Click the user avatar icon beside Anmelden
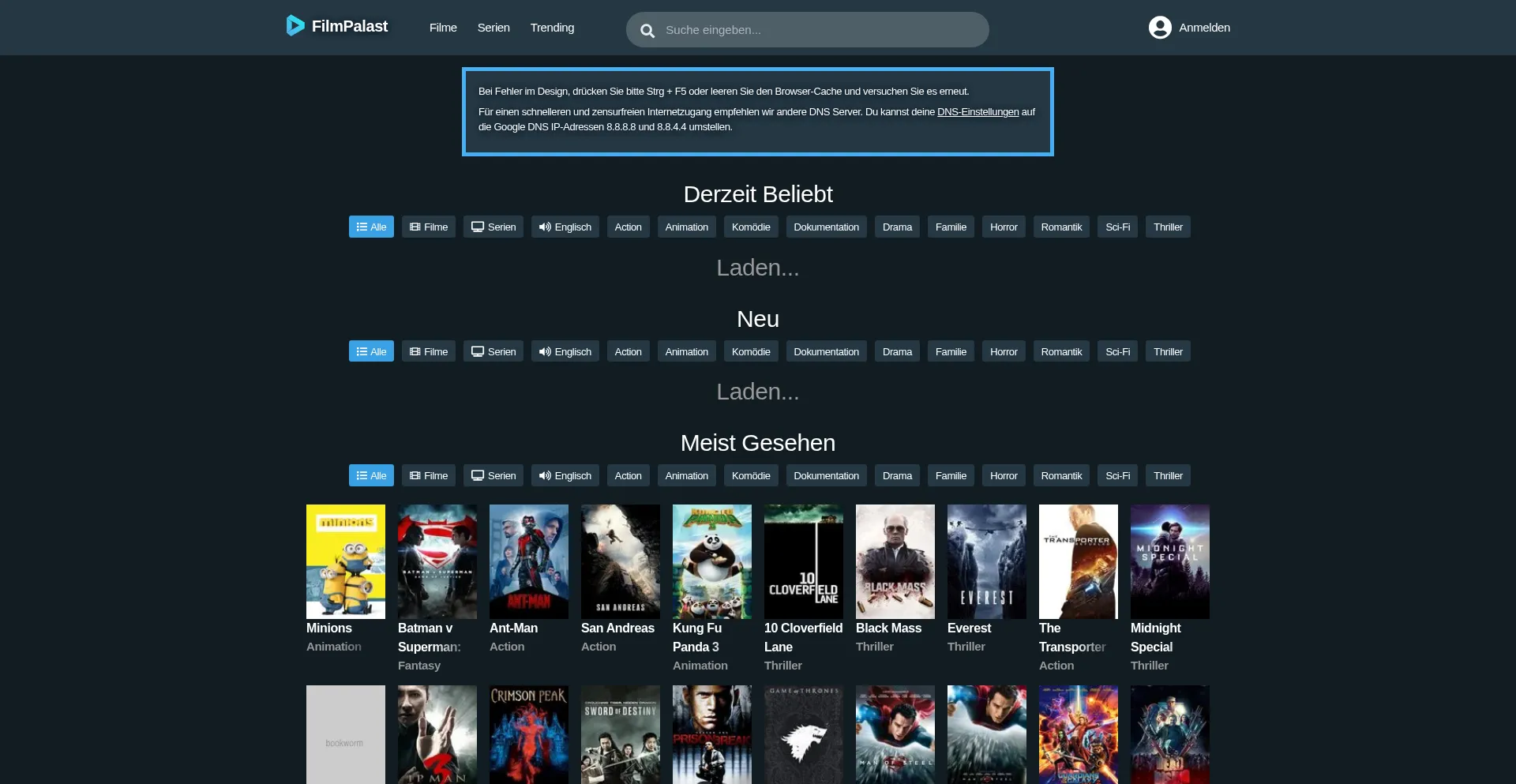This screenshot has width=1516, height=784. coord(1160,28)
